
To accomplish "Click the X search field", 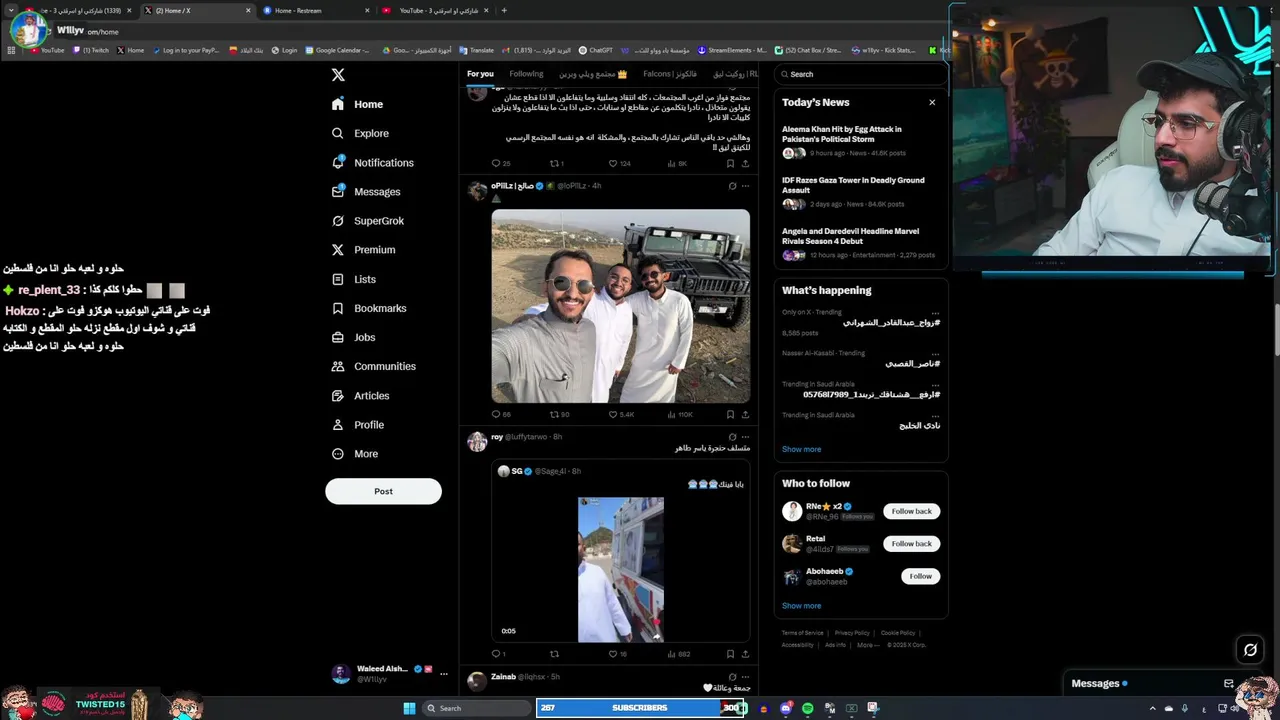I will (862, 74).
